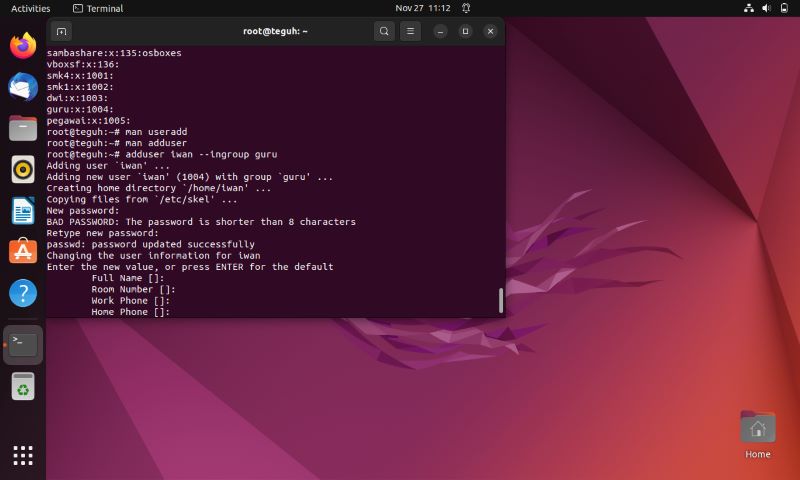Open the Trash in dock
The height and width of the screenshot is (480, 800).
pos(23,386)
